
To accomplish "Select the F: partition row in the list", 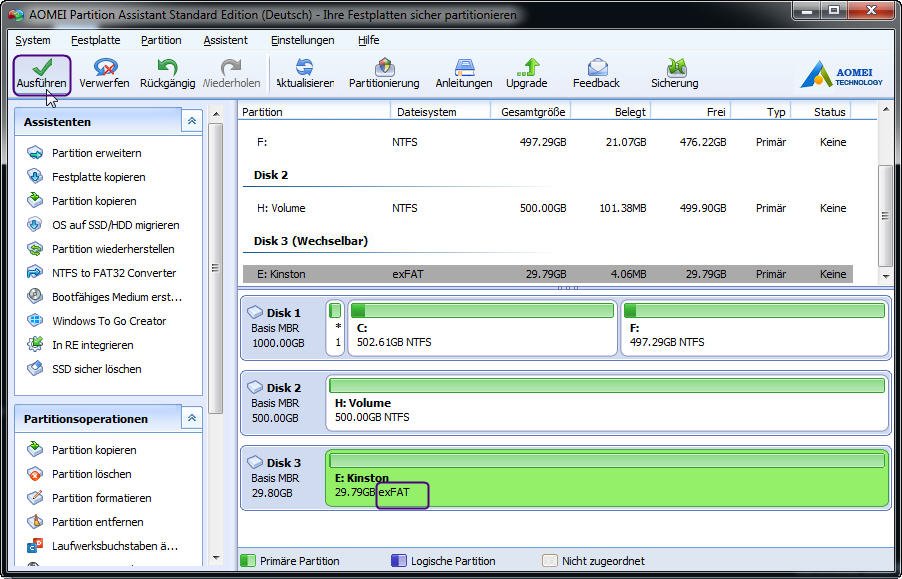I will click(x=548, y=142).
